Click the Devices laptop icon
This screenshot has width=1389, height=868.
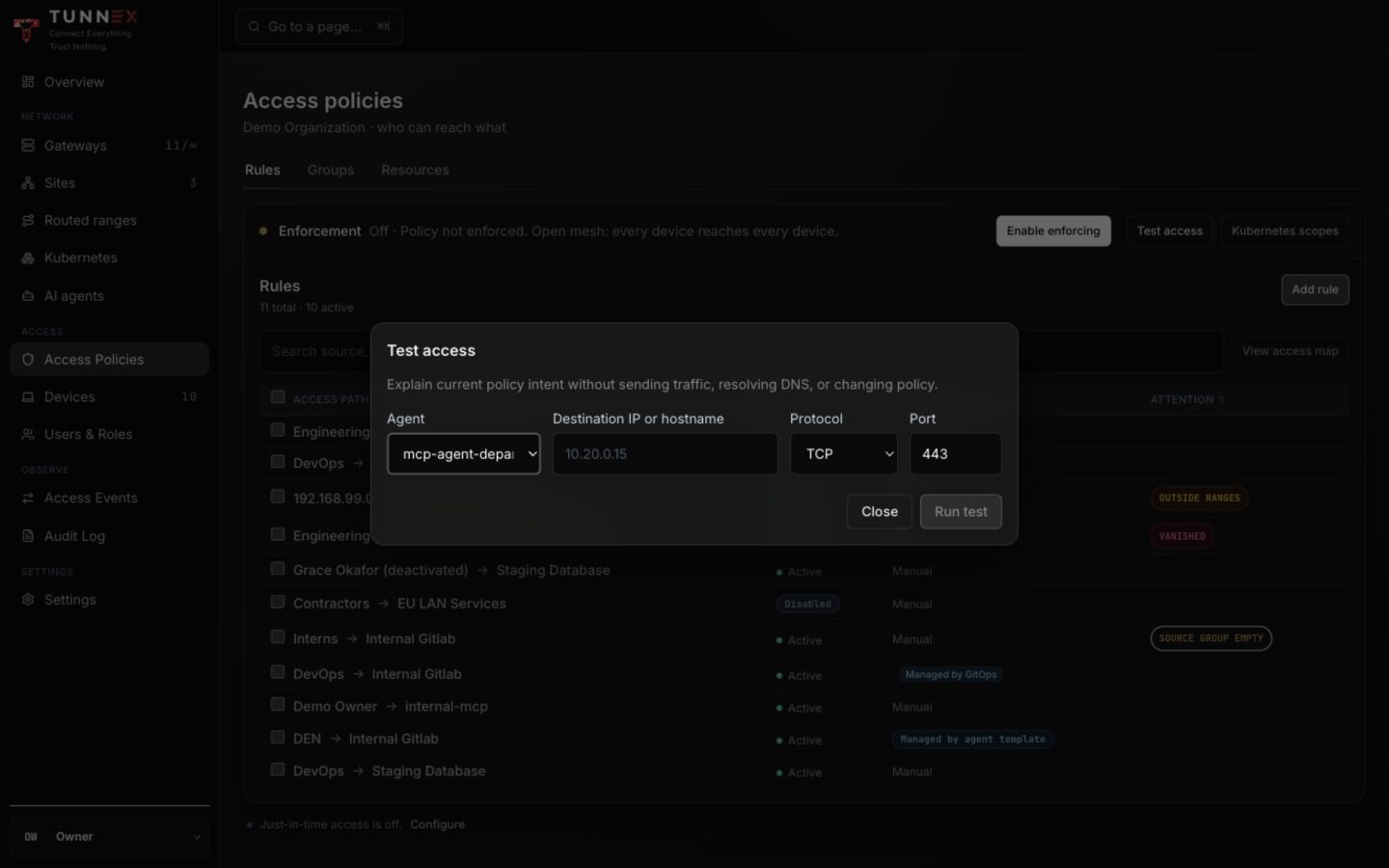tap(28, 397)
